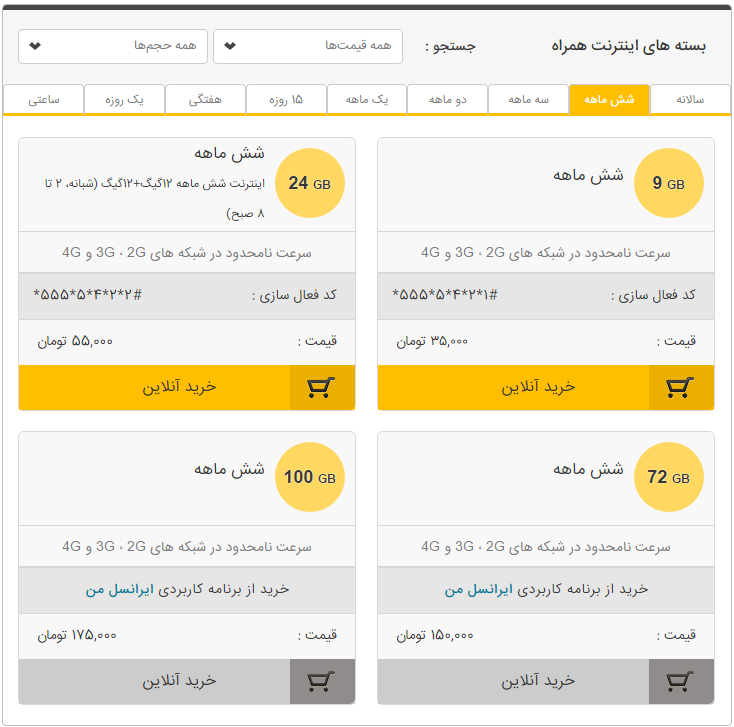Open the ۱۵ روزه tab

[x=286, y=99]
